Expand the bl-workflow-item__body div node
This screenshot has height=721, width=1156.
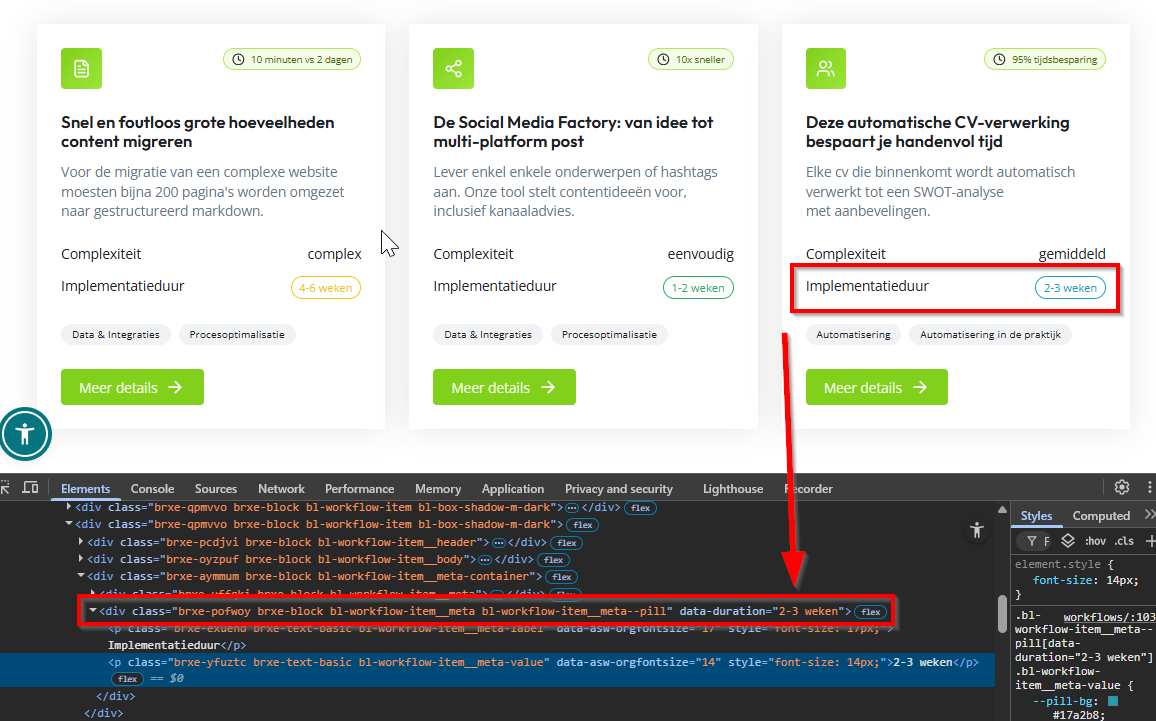[81, 559]
